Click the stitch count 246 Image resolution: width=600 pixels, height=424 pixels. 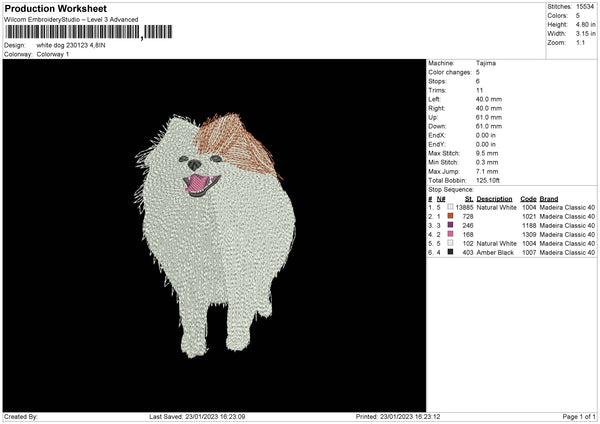point(468,226)
